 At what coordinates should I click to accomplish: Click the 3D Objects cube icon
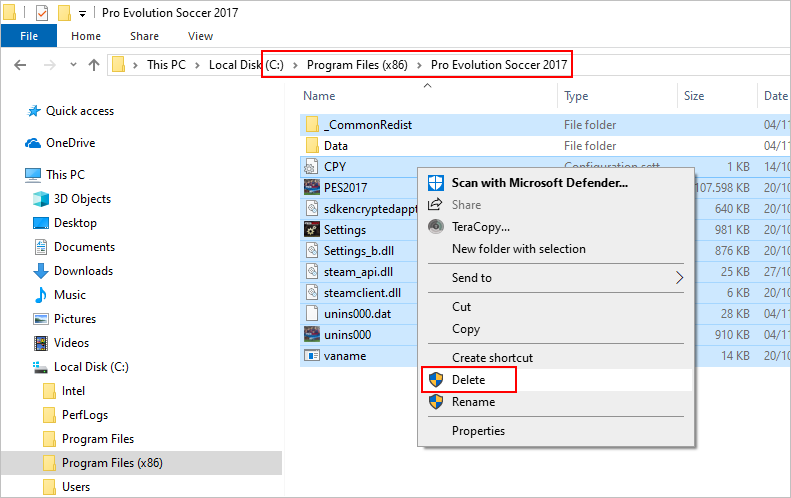point(41,199)
